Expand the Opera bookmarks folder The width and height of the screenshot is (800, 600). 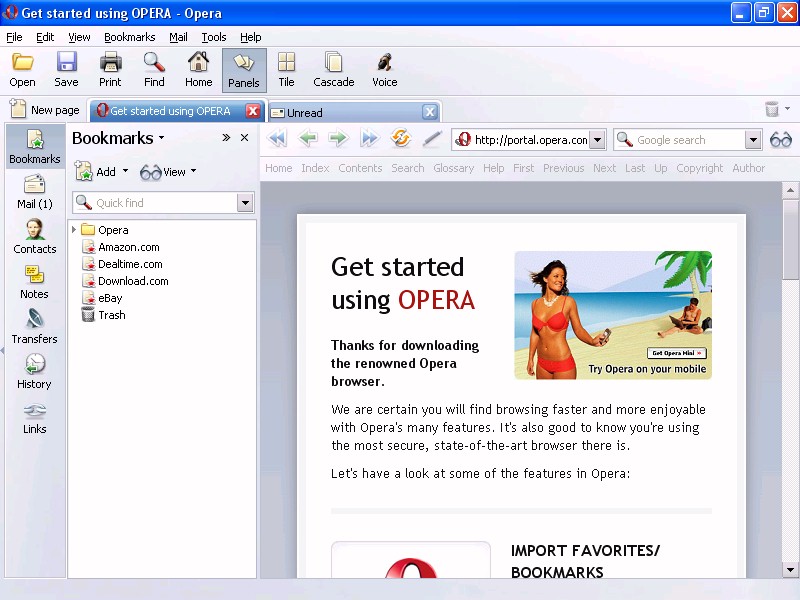pyautogui.click(x=74, y=230)
